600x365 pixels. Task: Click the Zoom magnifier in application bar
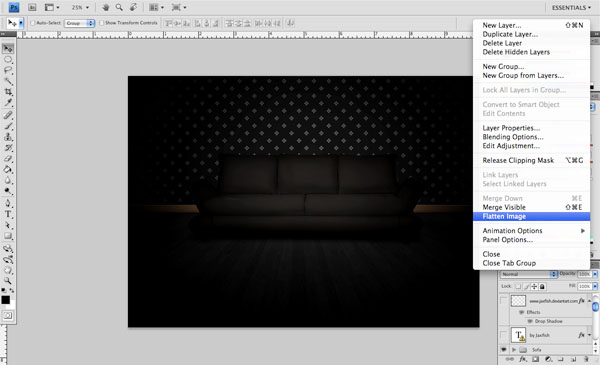(119, 7)
